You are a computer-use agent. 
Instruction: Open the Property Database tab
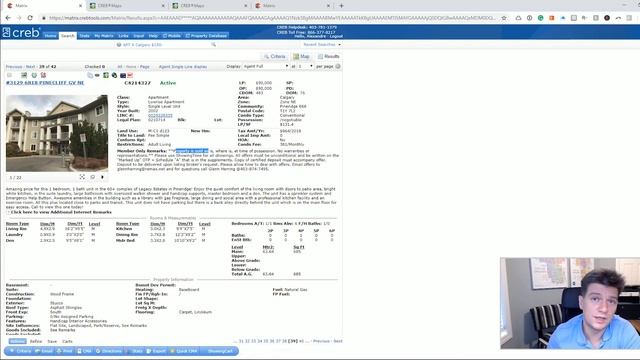(x=206, y=36)
